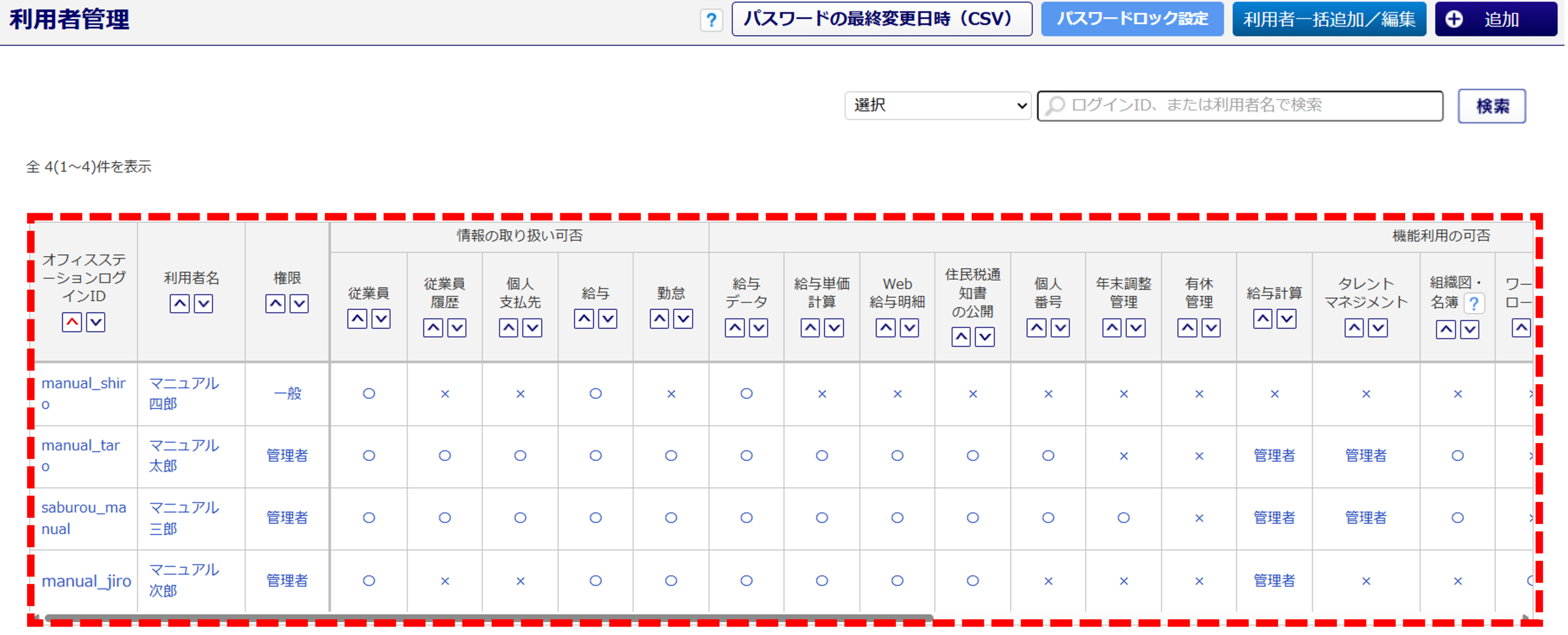Image resolution: width=1568 pixels, height=635 pixels.
Task: Sort 給与計算 column descending
Action: (1286, 319)
